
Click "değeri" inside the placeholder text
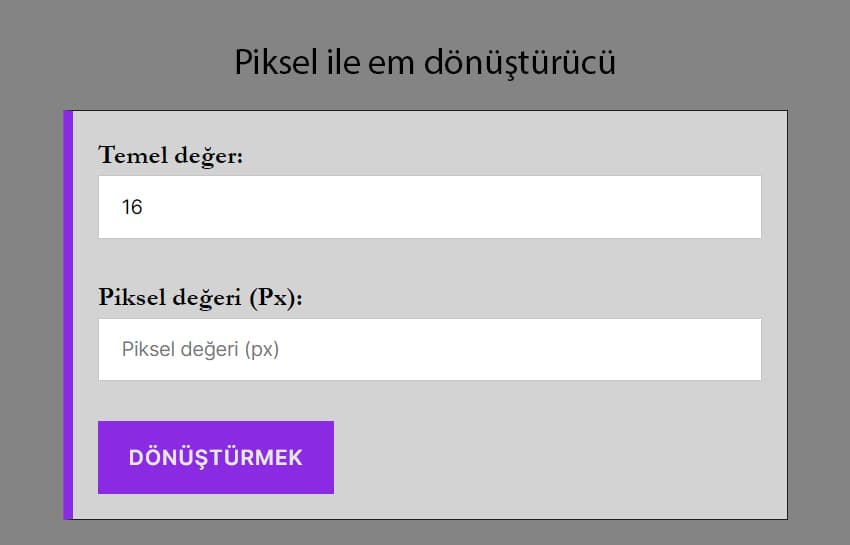(212, 350)
